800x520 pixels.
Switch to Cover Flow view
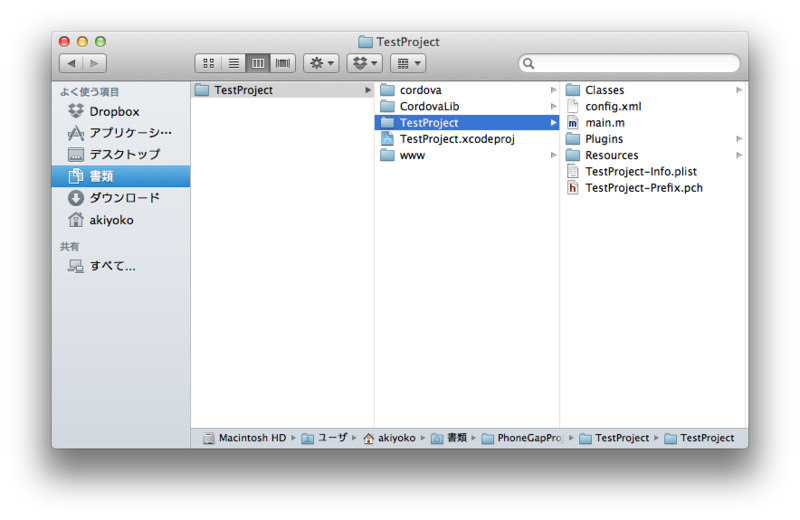click(283, 63)
